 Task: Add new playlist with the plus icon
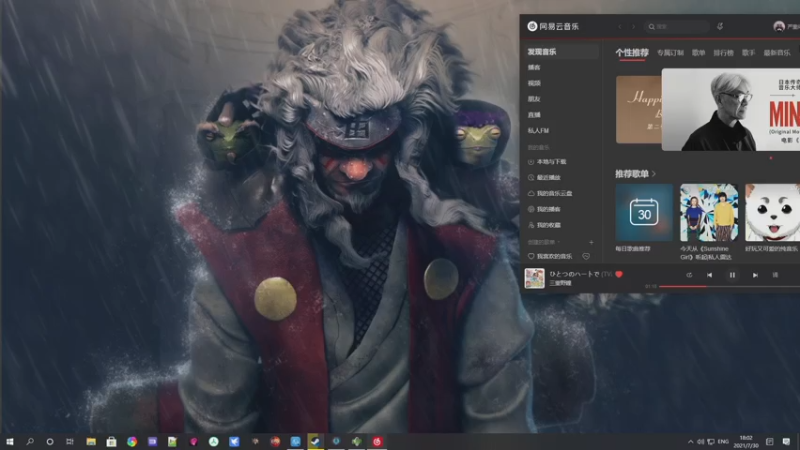(591, 242)
